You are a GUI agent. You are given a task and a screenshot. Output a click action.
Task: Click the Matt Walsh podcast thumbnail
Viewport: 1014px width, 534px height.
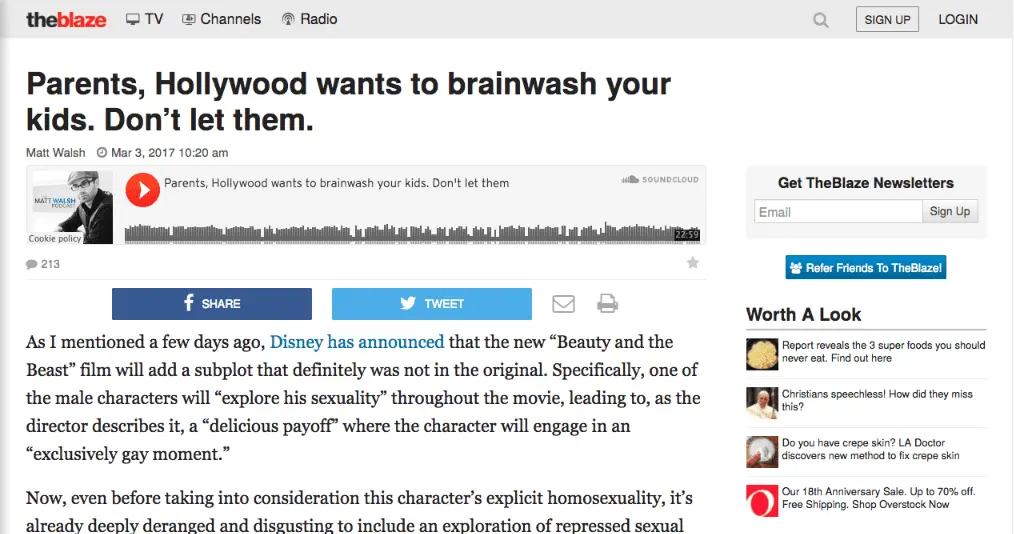pyautogui.click(x=70, y=207)
